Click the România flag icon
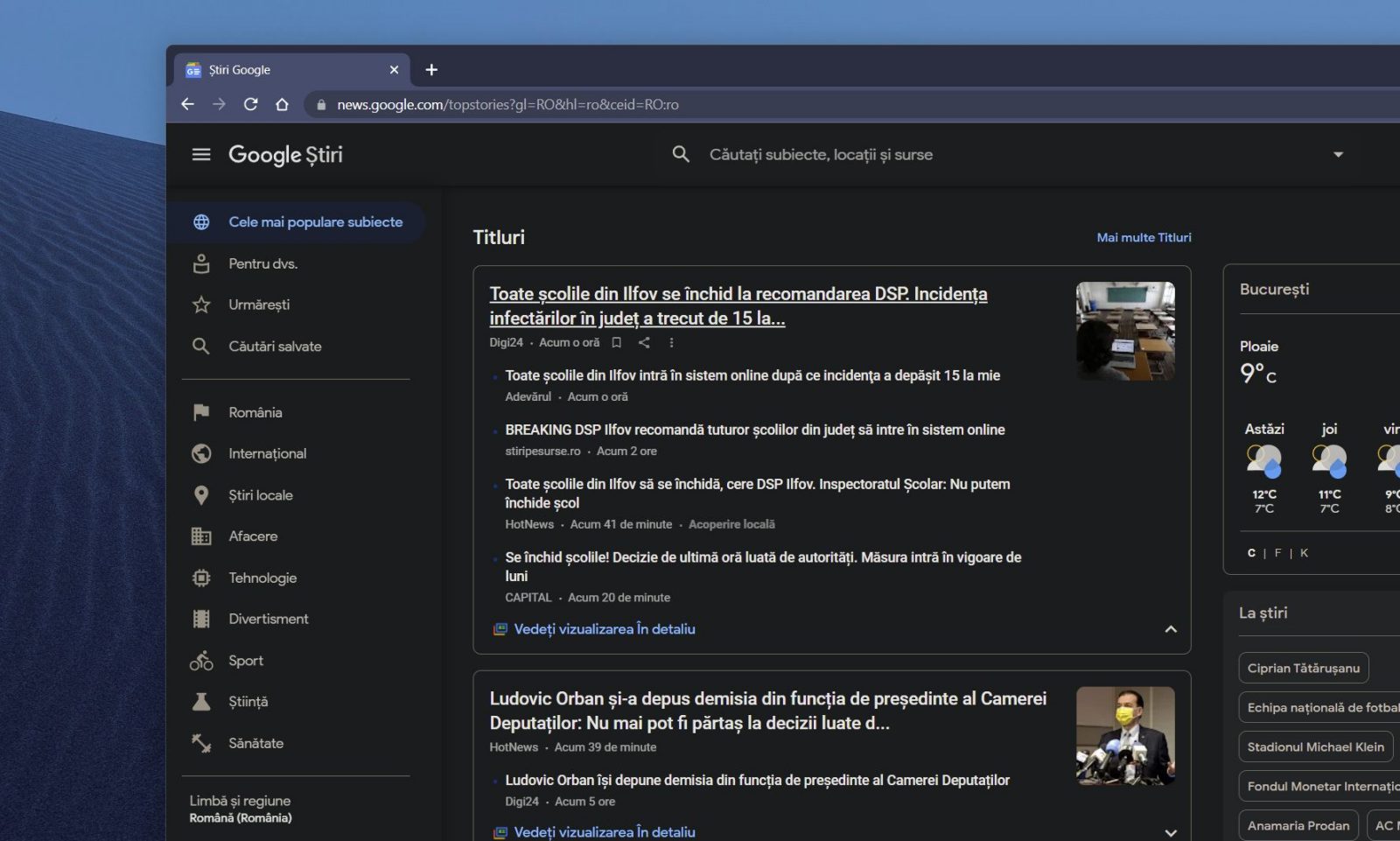1400x841 pixels. pos(201,412)
